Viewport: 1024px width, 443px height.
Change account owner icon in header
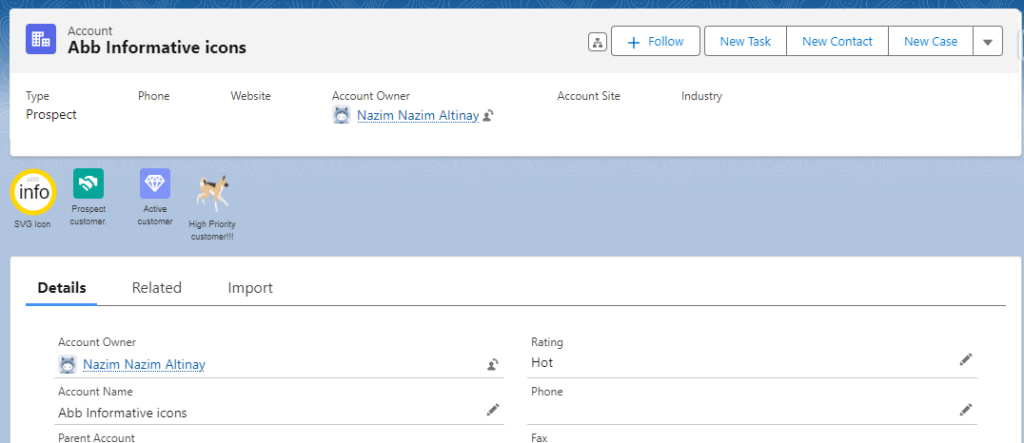coord(488,116)
